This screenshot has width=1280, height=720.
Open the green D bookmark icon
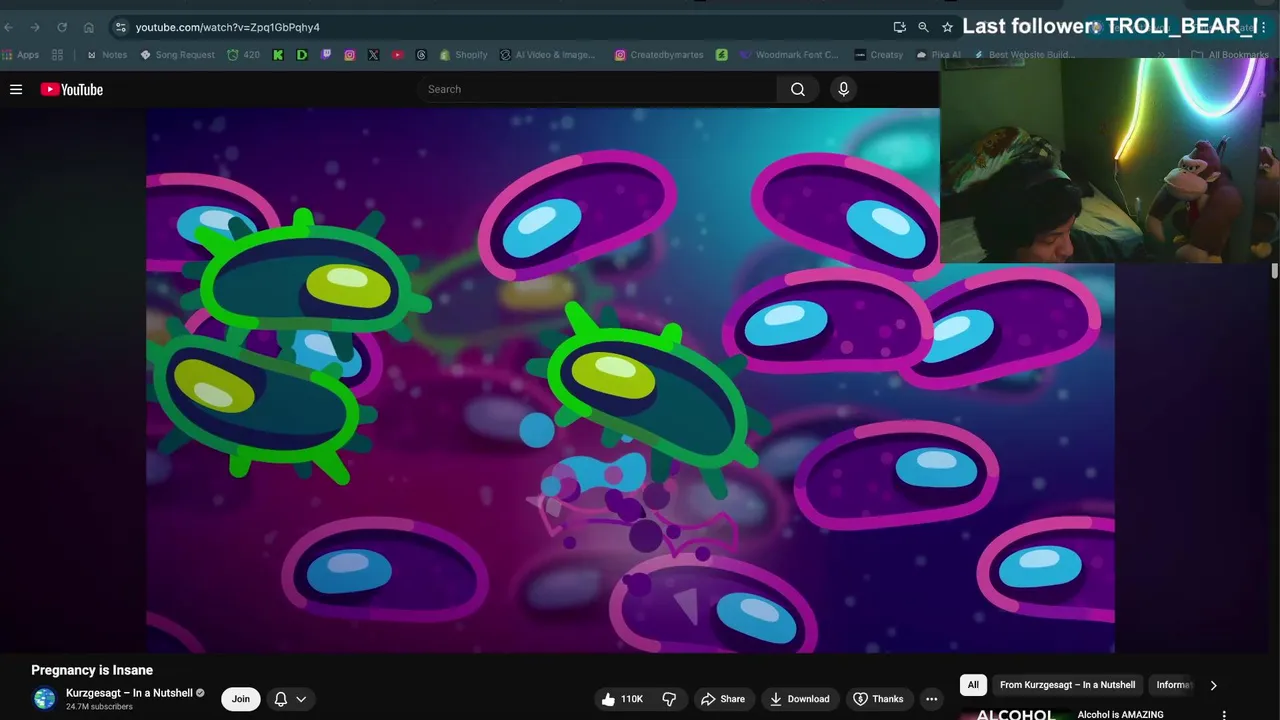pos(302,55)
